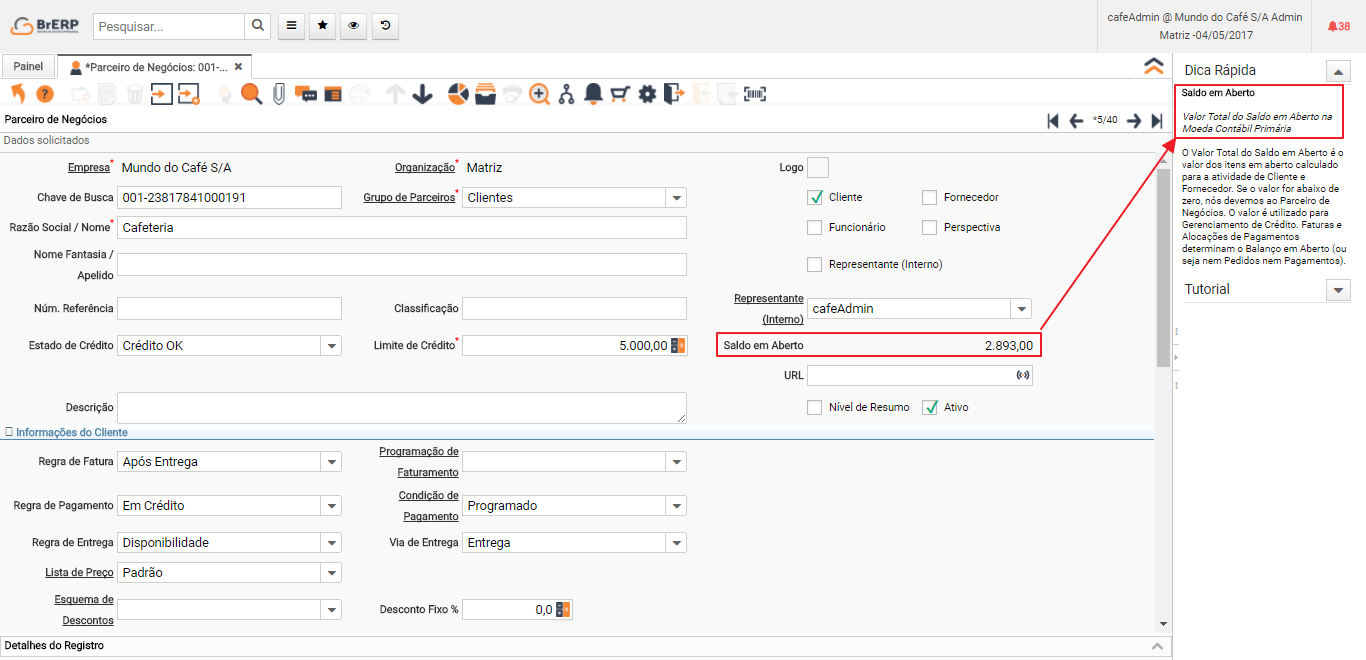Click the magnifying glass find record icon

click(x=251, y=94)
